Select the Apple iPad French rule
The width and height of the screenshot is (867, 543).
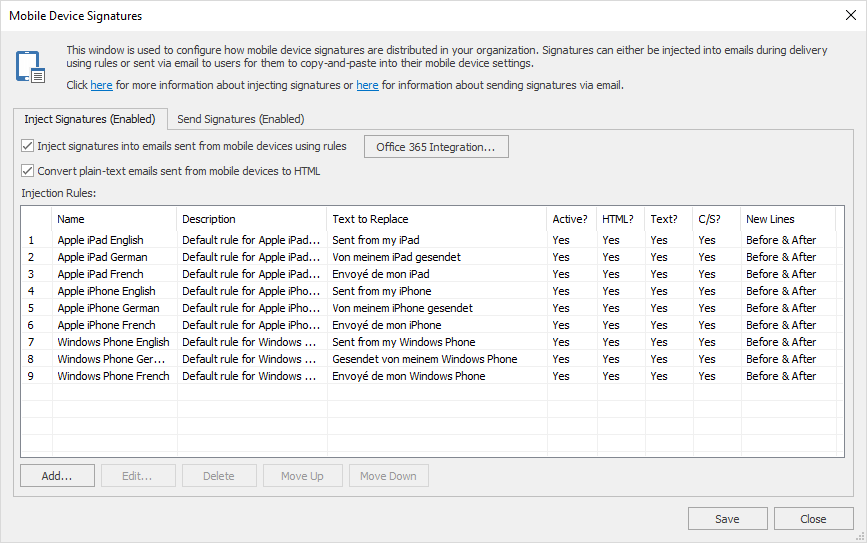pyautogui.click(x=100, y=274)
